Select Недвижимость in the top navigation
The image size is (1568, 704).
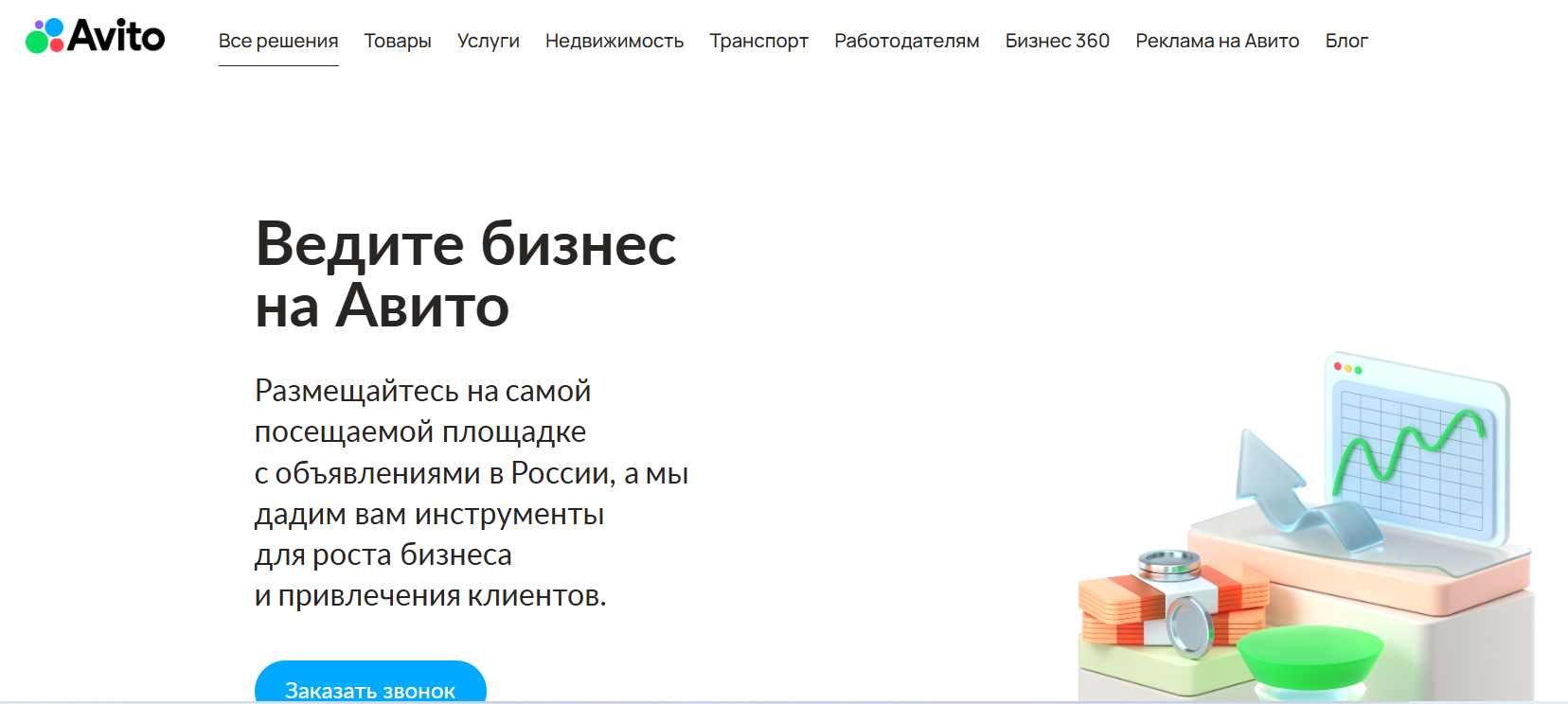[x=615, y=41]
